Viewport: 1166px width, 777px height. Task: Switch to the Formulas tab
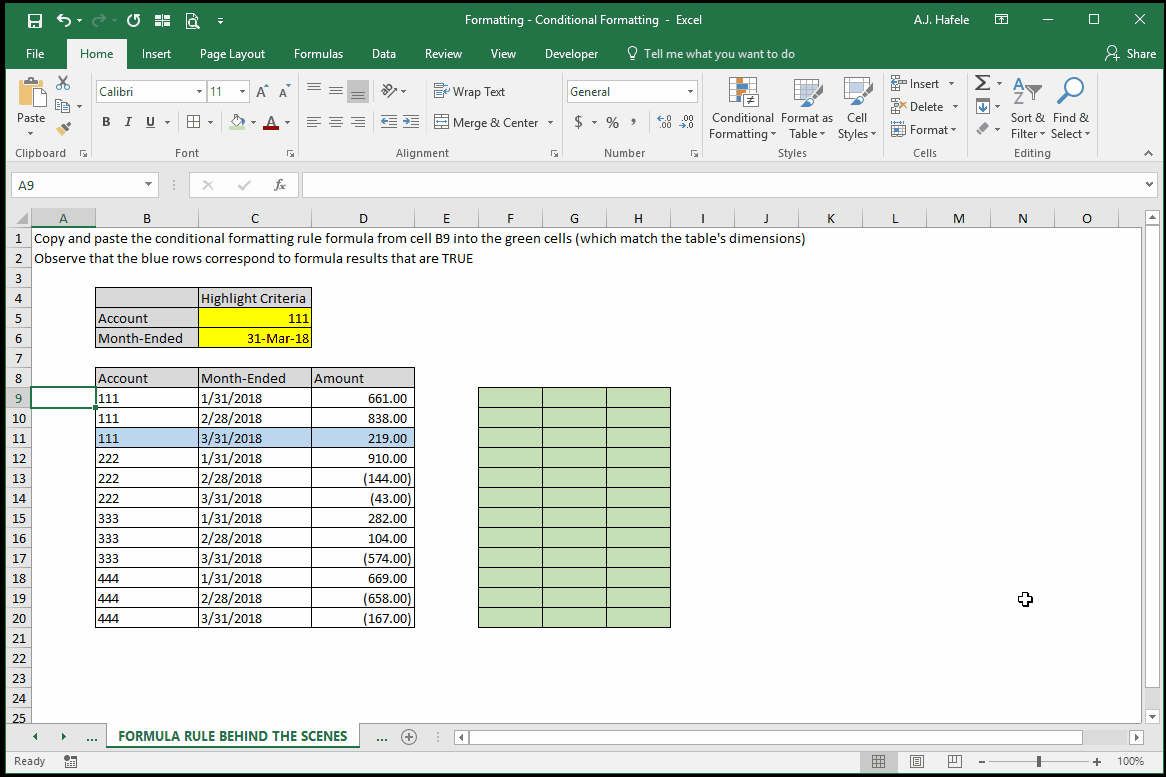pos(318,54)
